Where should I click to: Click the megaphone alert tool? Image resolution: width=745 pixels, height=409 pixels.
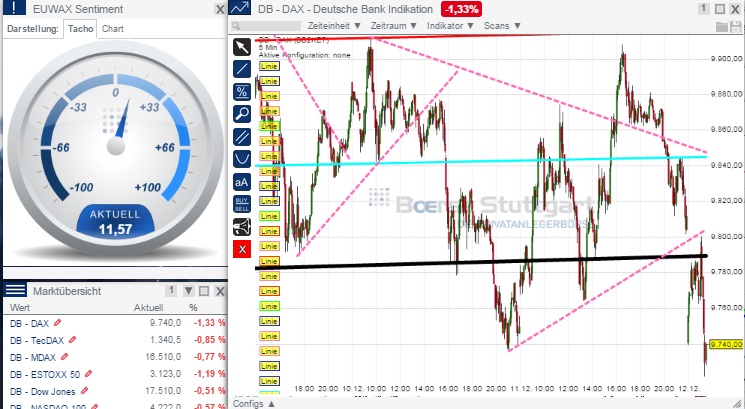(242, 227)
